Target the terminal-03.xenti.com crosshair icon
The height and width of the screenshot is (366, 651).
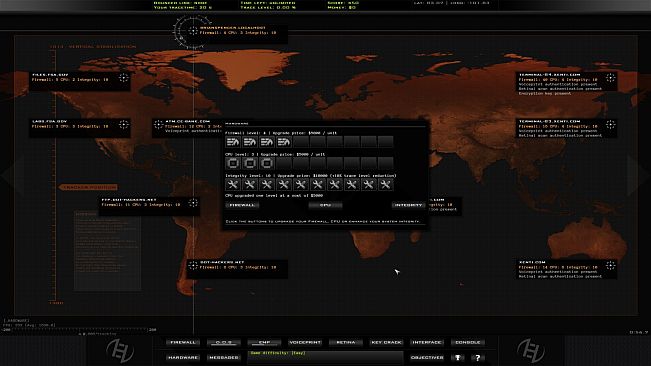[x=610, y=124]
